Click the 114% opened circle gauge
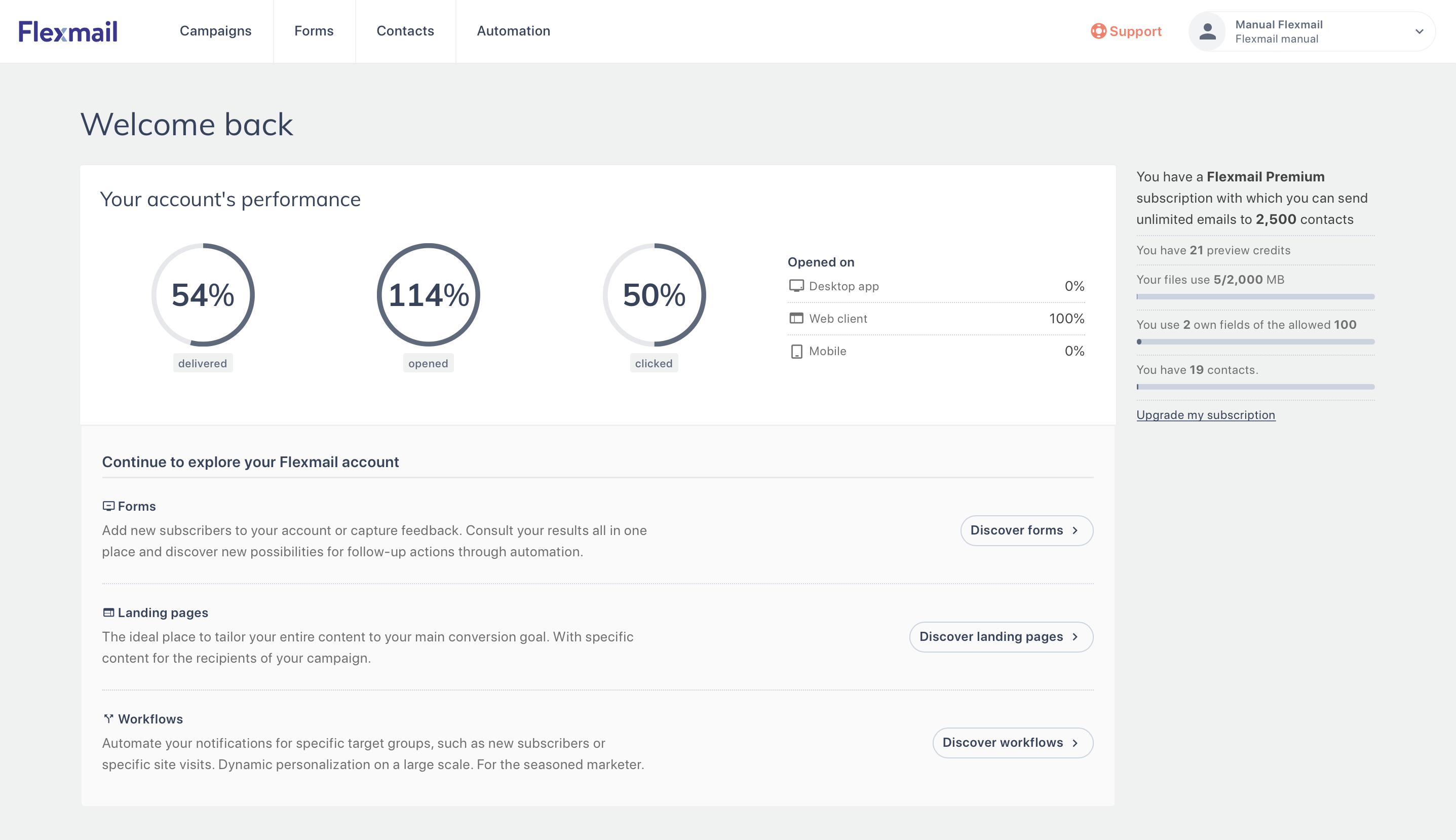Image resolution: width=1456 pixels, height=840 pixels. click(x=428, y=295)
